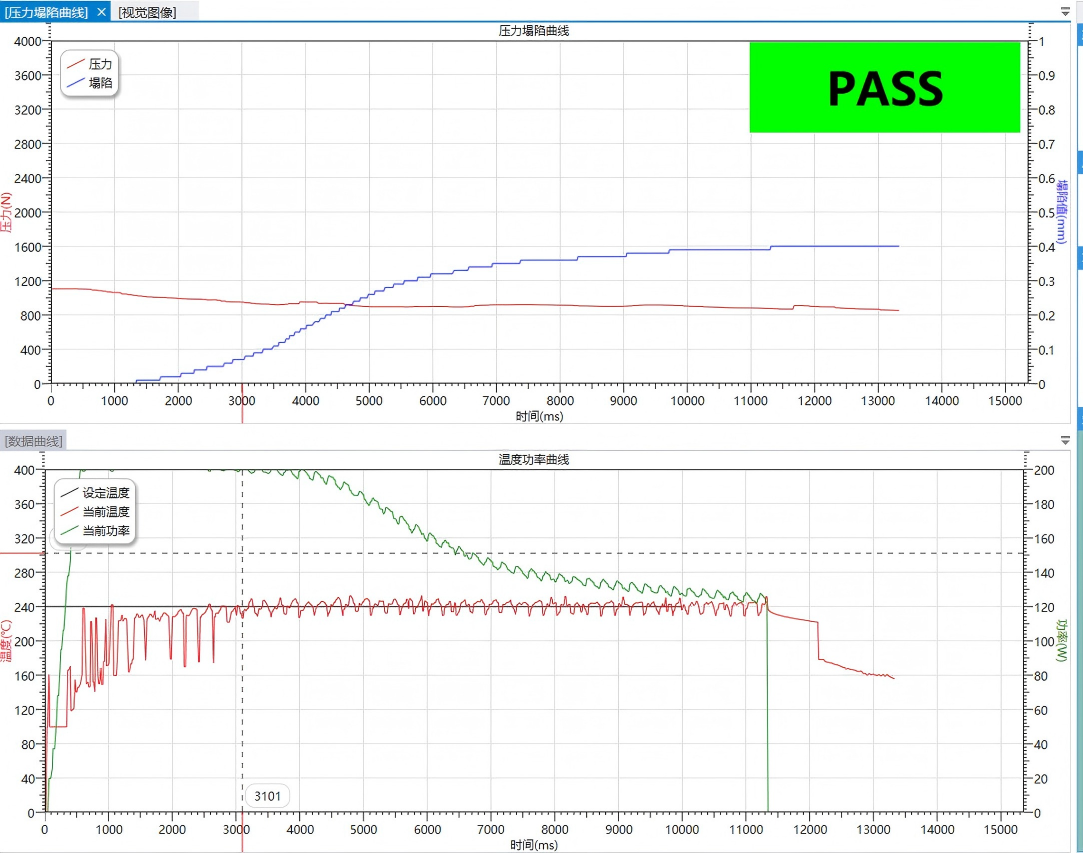Screen dimensions: 1083x853
Task: Click the 当前功率 legend entry
Action: (x=95, y=530)
